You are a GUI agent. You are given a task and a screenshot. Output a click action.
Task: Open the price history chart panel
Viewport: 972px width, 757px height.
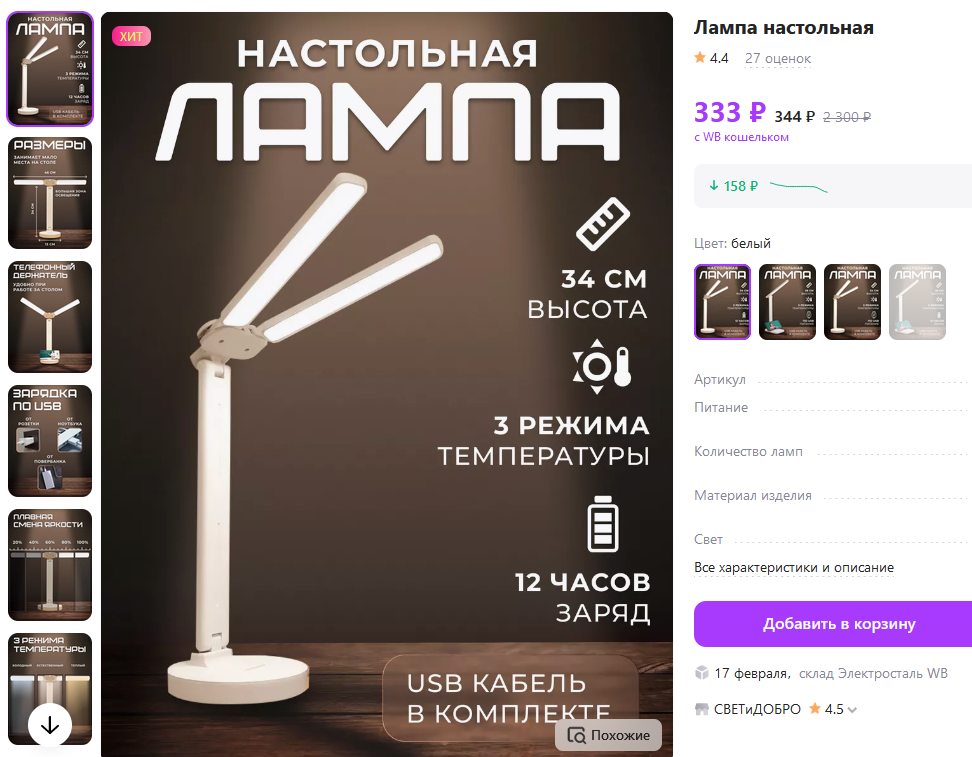coord(833,186)
